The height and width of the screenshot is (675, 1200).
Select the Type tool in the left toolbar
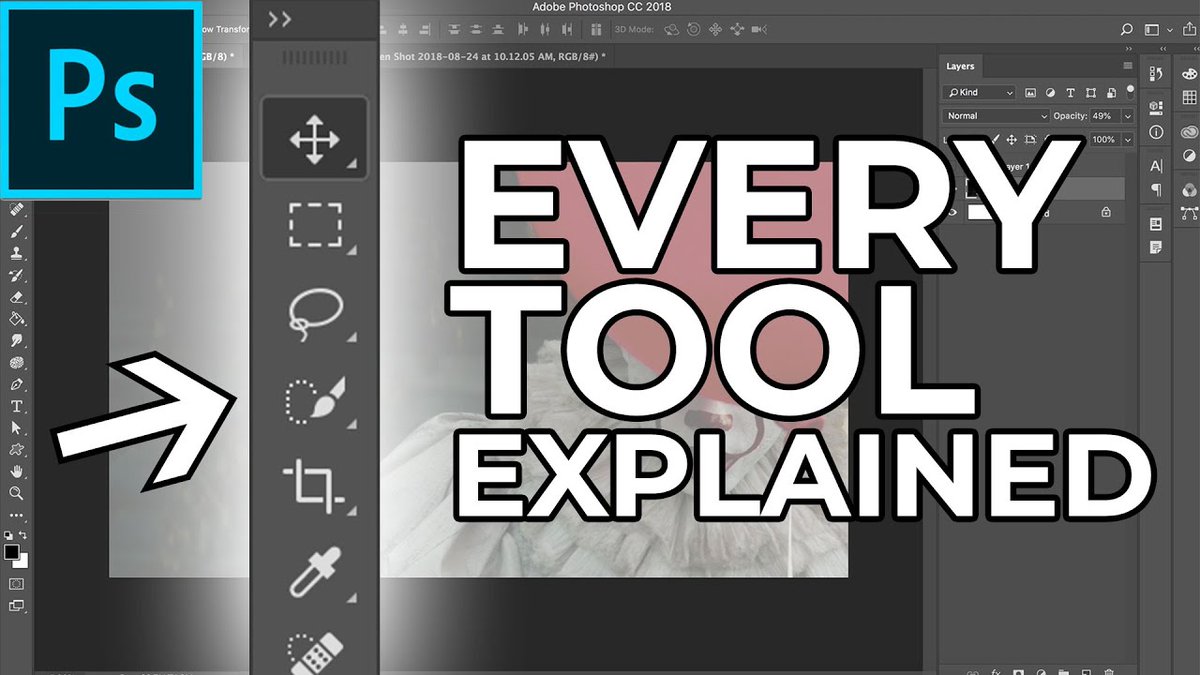click(x=16, y=406)
